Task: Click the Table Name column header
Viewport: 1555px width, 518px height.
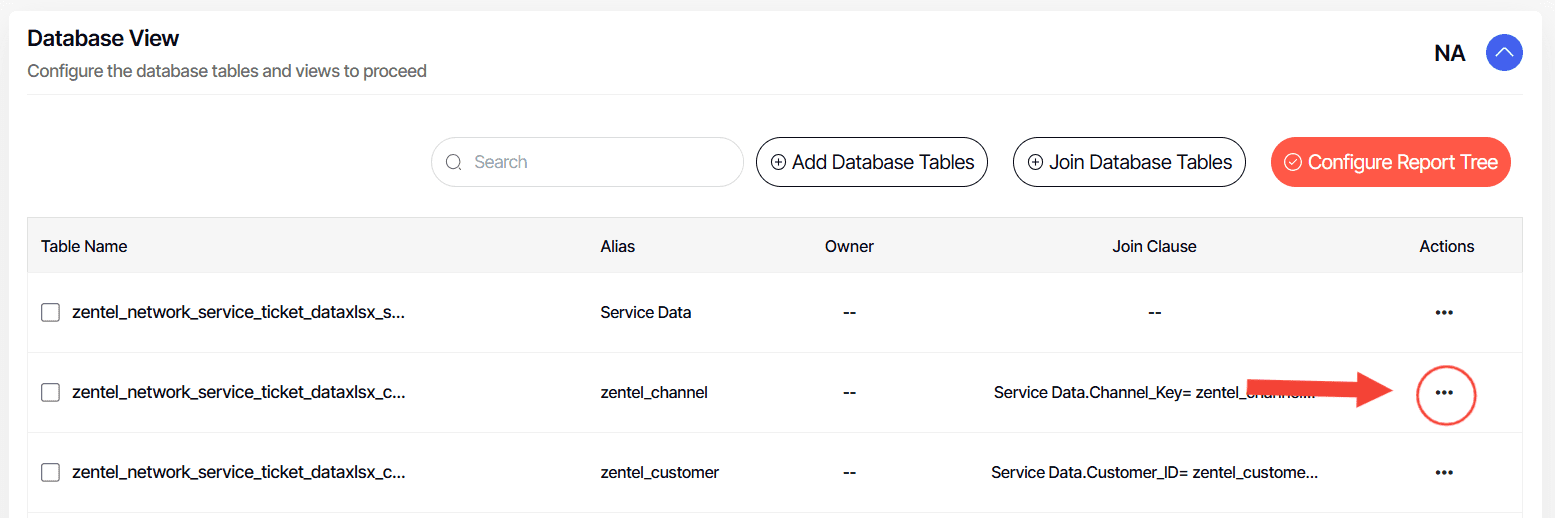Action: tap(84, 246)
